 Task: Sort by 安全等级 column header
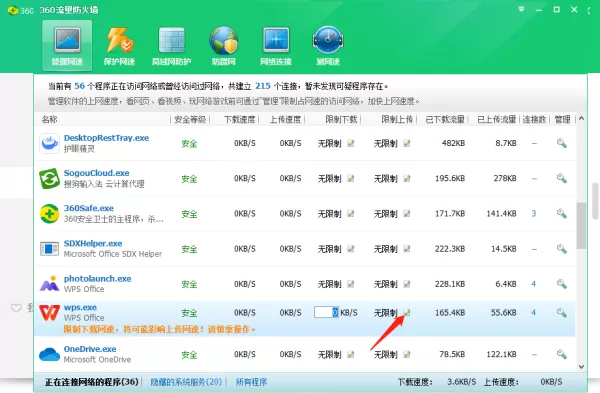(x=190, y=119)
